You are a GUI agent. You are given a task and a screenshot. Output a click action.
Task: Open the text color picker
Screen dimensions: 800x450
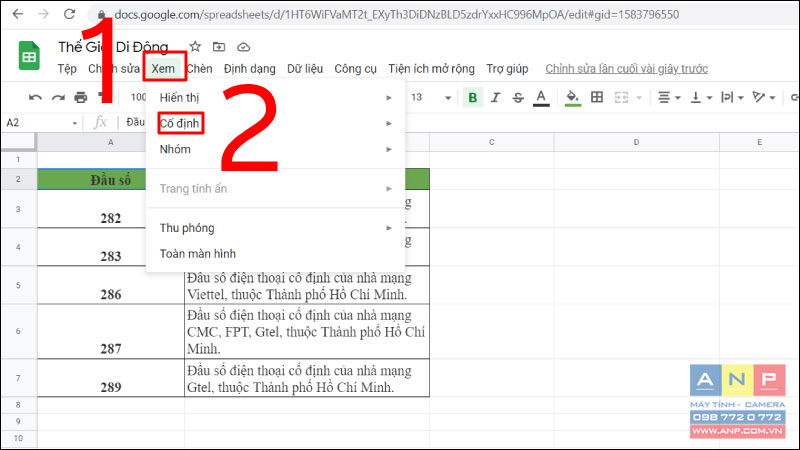pos(541,97)
